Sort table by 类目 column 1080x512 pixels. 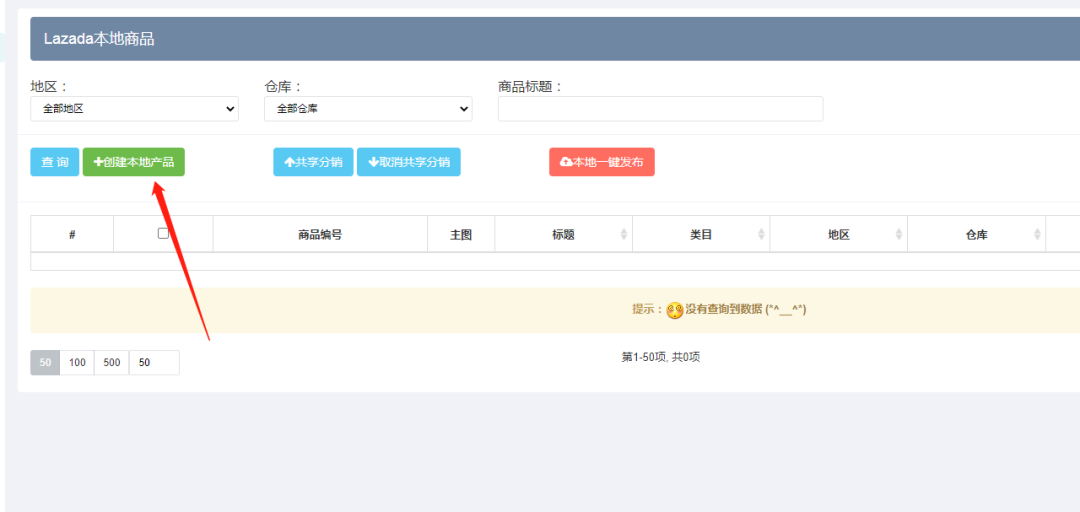point(701,234)
